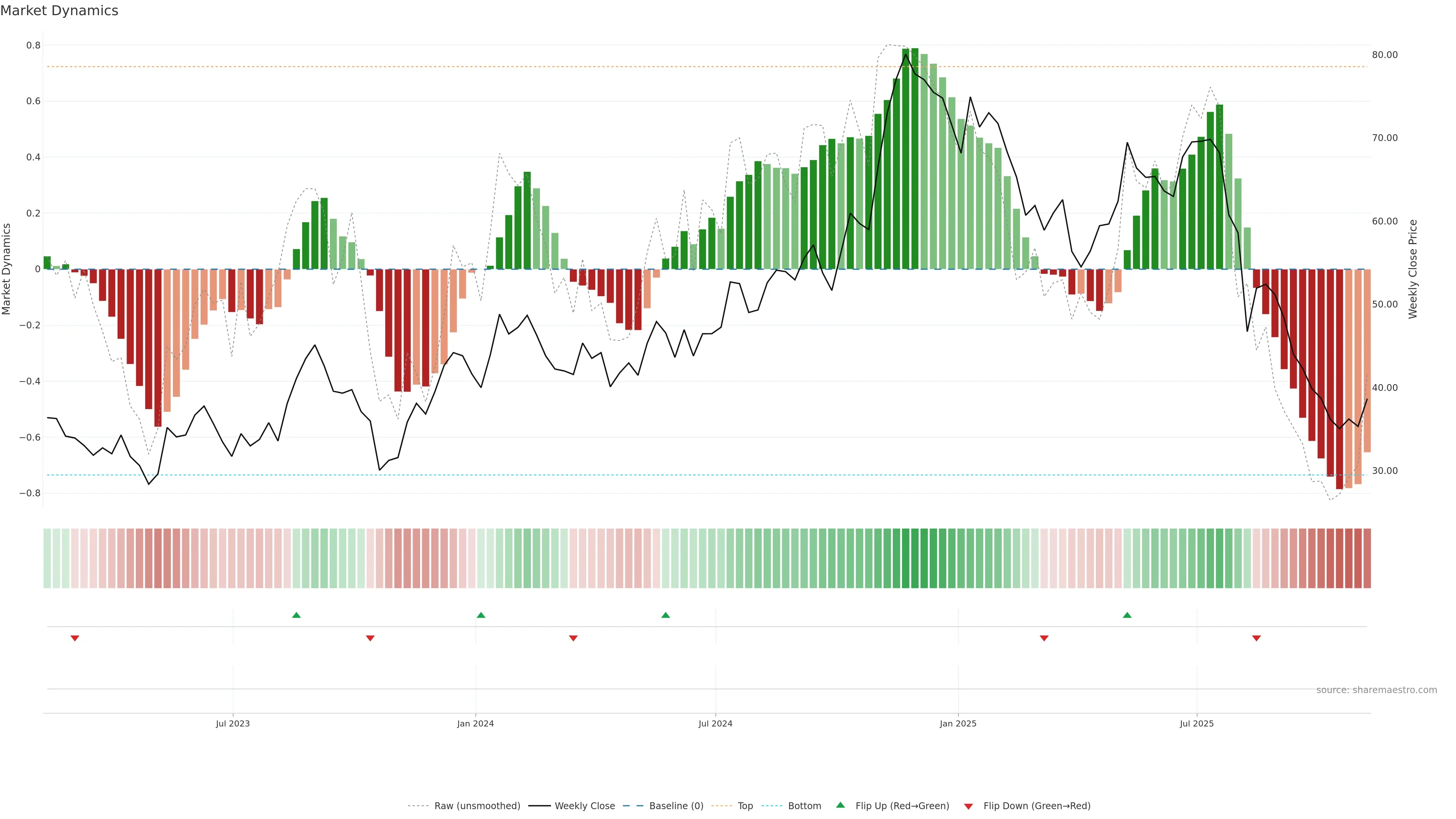Toggle the Bottom legend entry
Viewport: 1456px width, 819px height.
804,806
